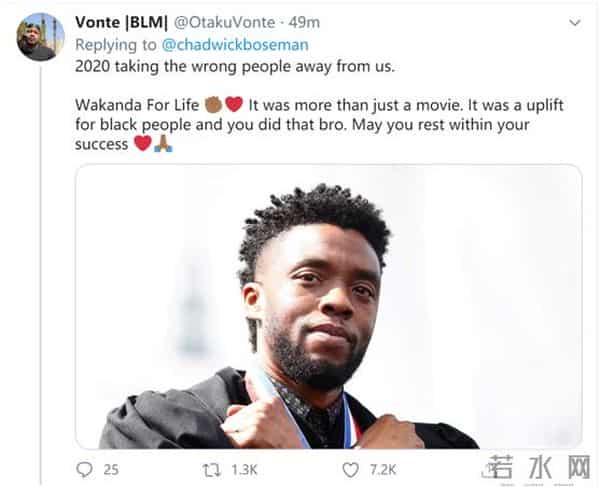
Task: Click the 7.2K likes count
Action: (382, 468)
